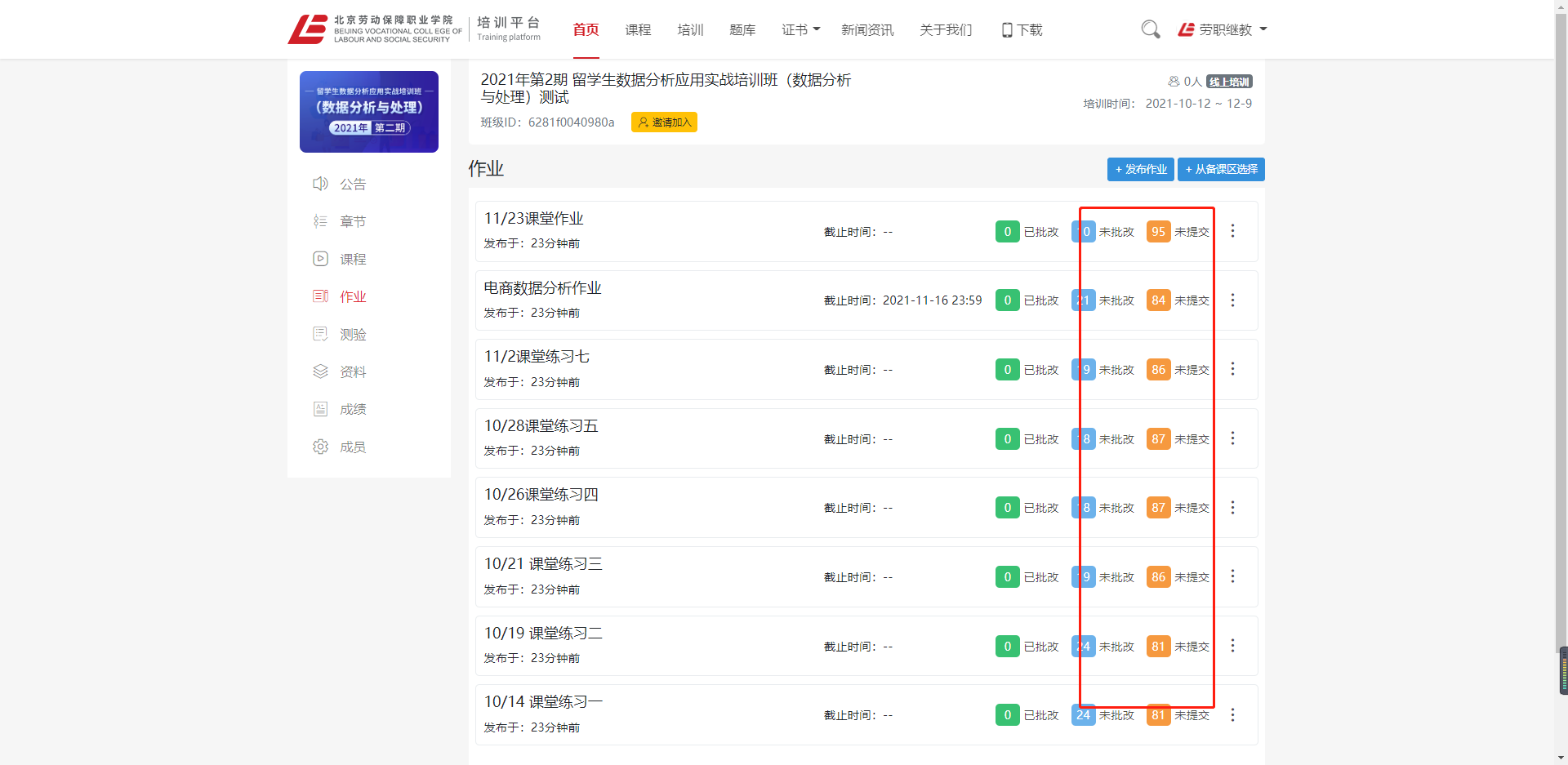1568x765 pixels.
Task: Open more options for 电商数据分析作业
Action: [x=1232, y=300]
